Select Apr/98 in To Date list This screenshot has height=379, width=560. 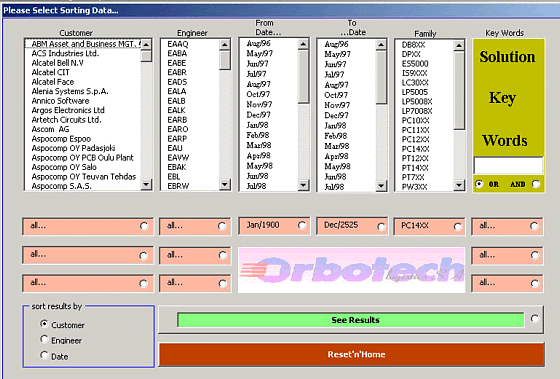pos(336,156)
